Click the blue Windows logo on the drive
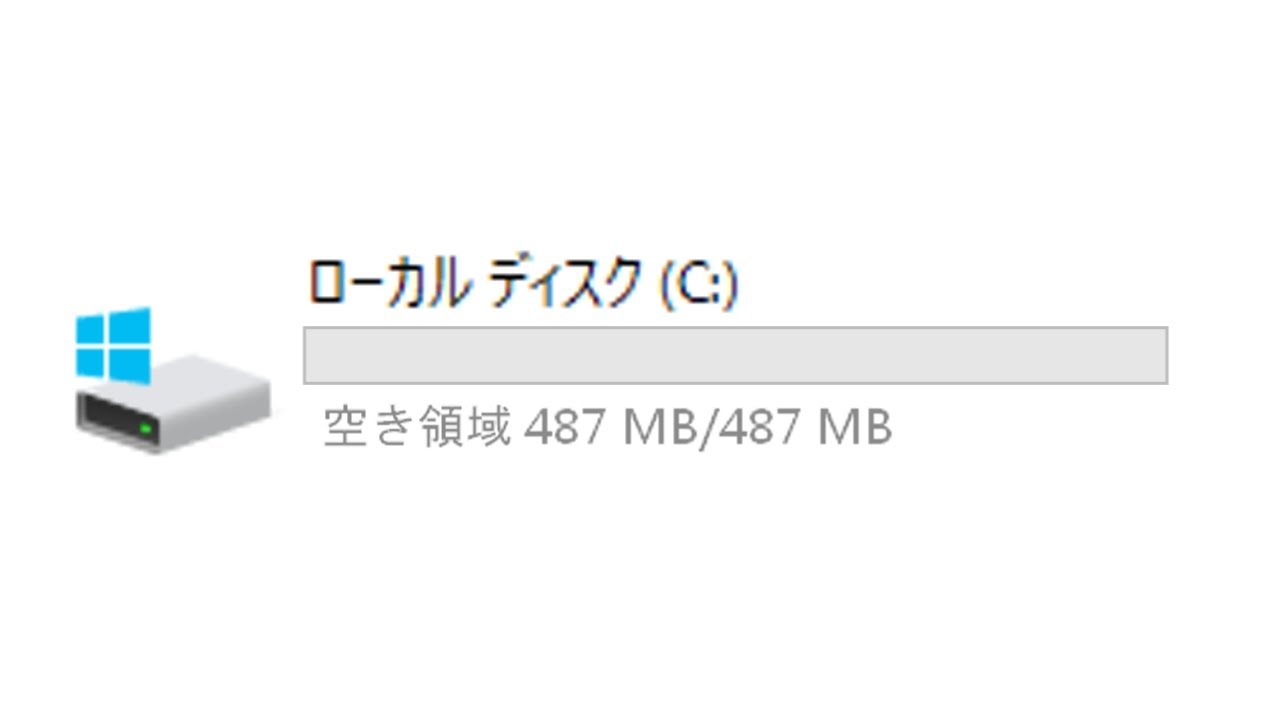This screenshot has width=1280, height=720. (113, 346)
